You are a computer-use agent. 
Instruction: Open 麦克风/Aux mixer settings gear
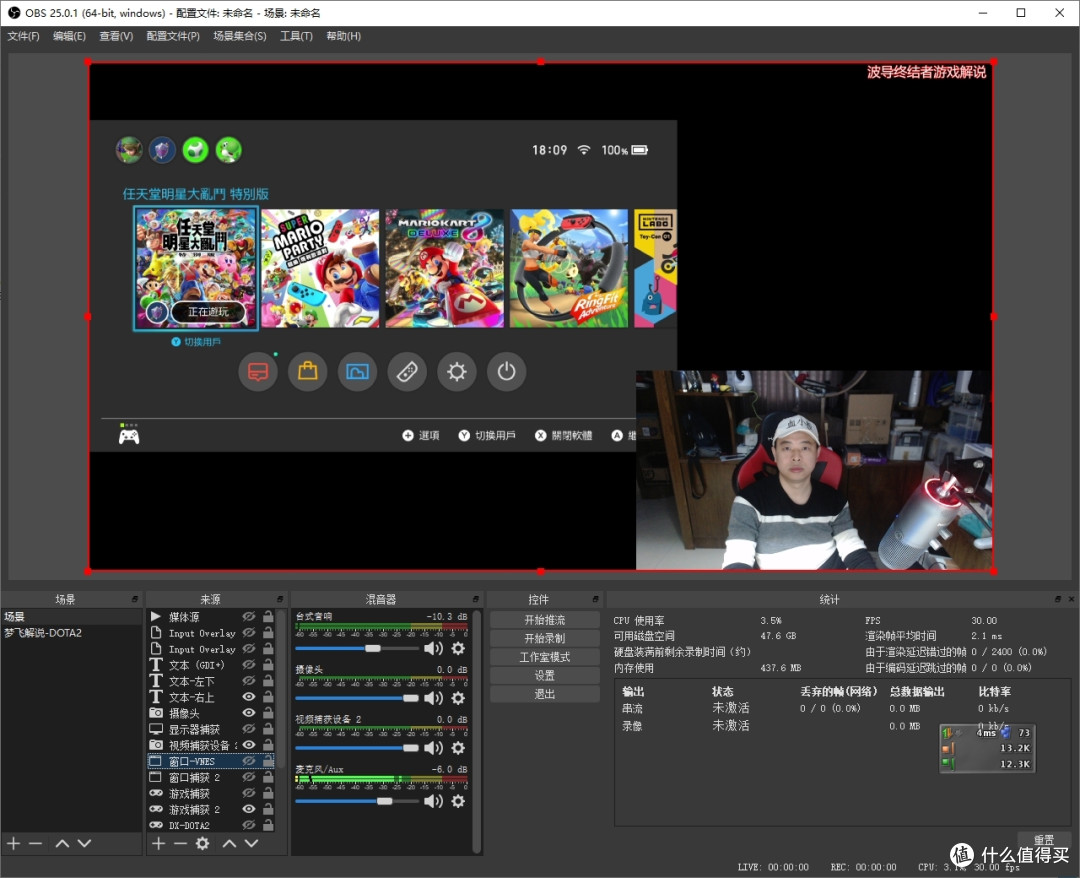click(x=458, y=801)
